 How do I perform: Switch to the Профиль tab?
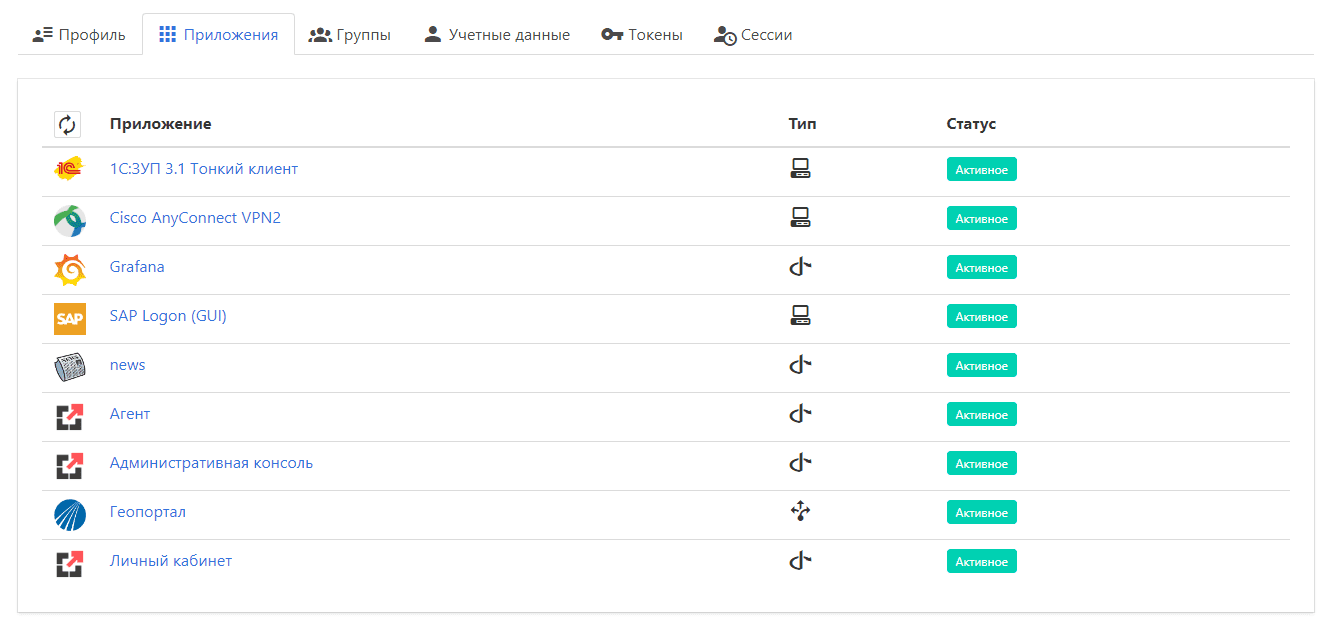click(80, 35)
